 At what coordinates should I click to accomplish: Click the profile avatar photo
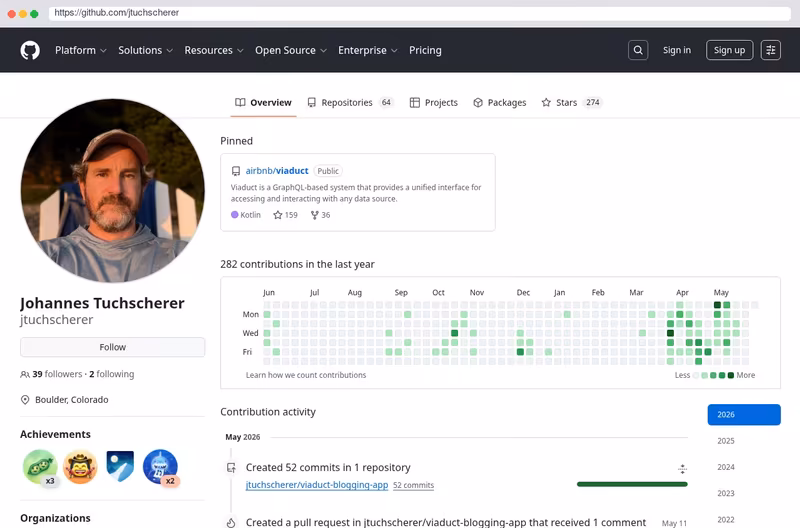pyautogui.click(x=112, y=191)
